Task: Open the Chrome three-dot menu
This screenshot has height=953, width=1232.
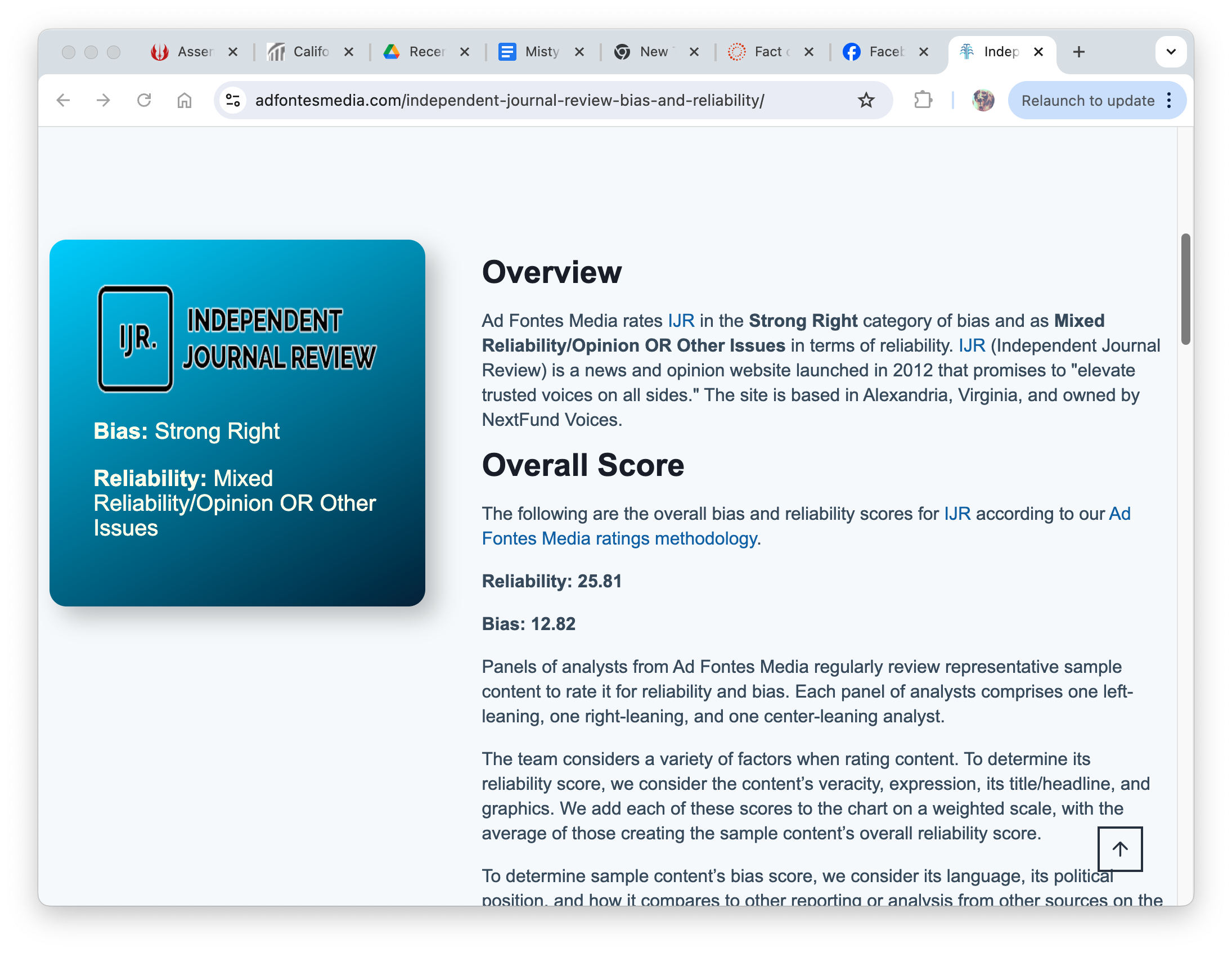Action: pos(1170,101)
